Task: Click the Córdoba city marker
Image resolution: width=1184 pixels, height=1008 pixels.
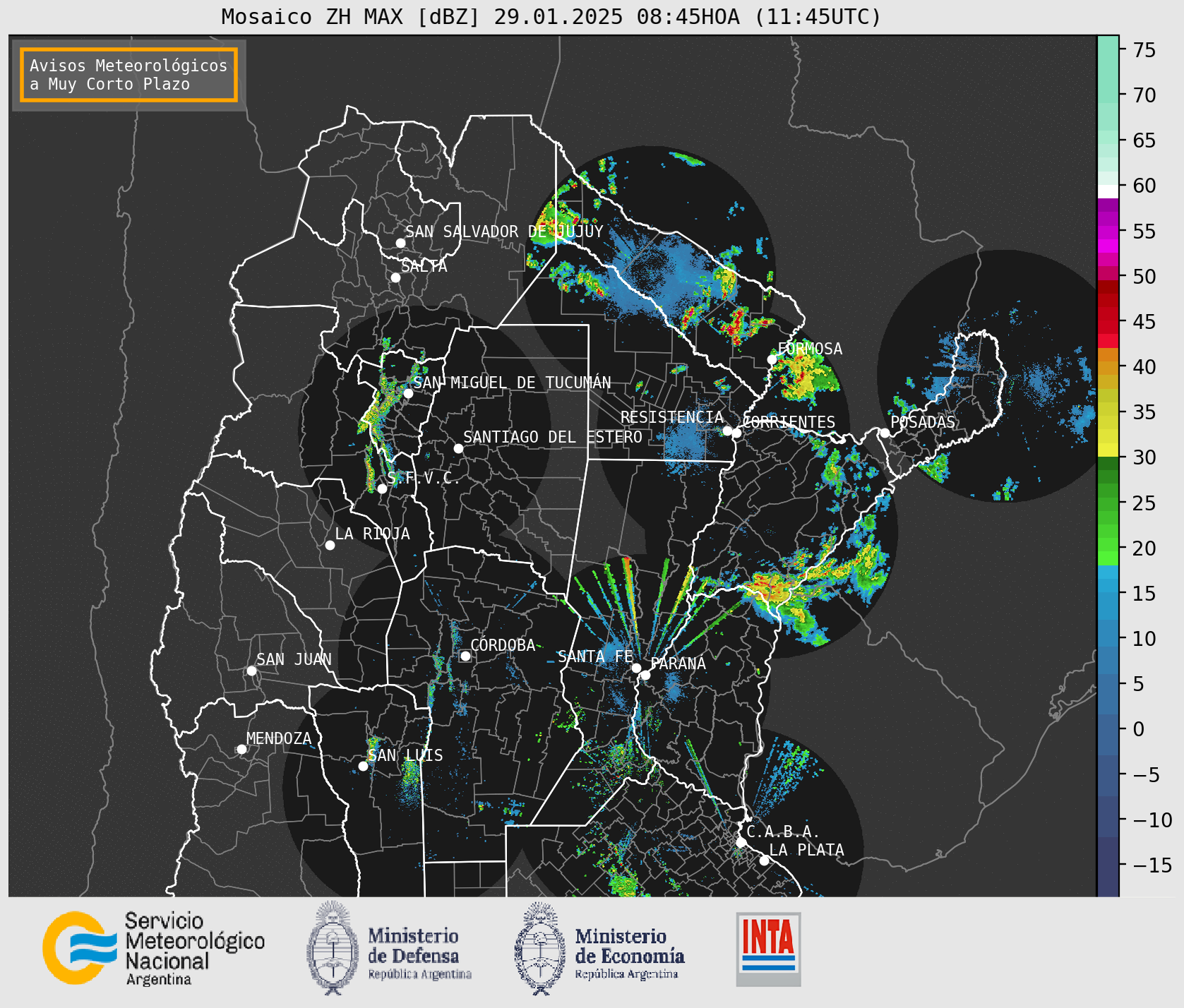Action: [x=465, y=656]
